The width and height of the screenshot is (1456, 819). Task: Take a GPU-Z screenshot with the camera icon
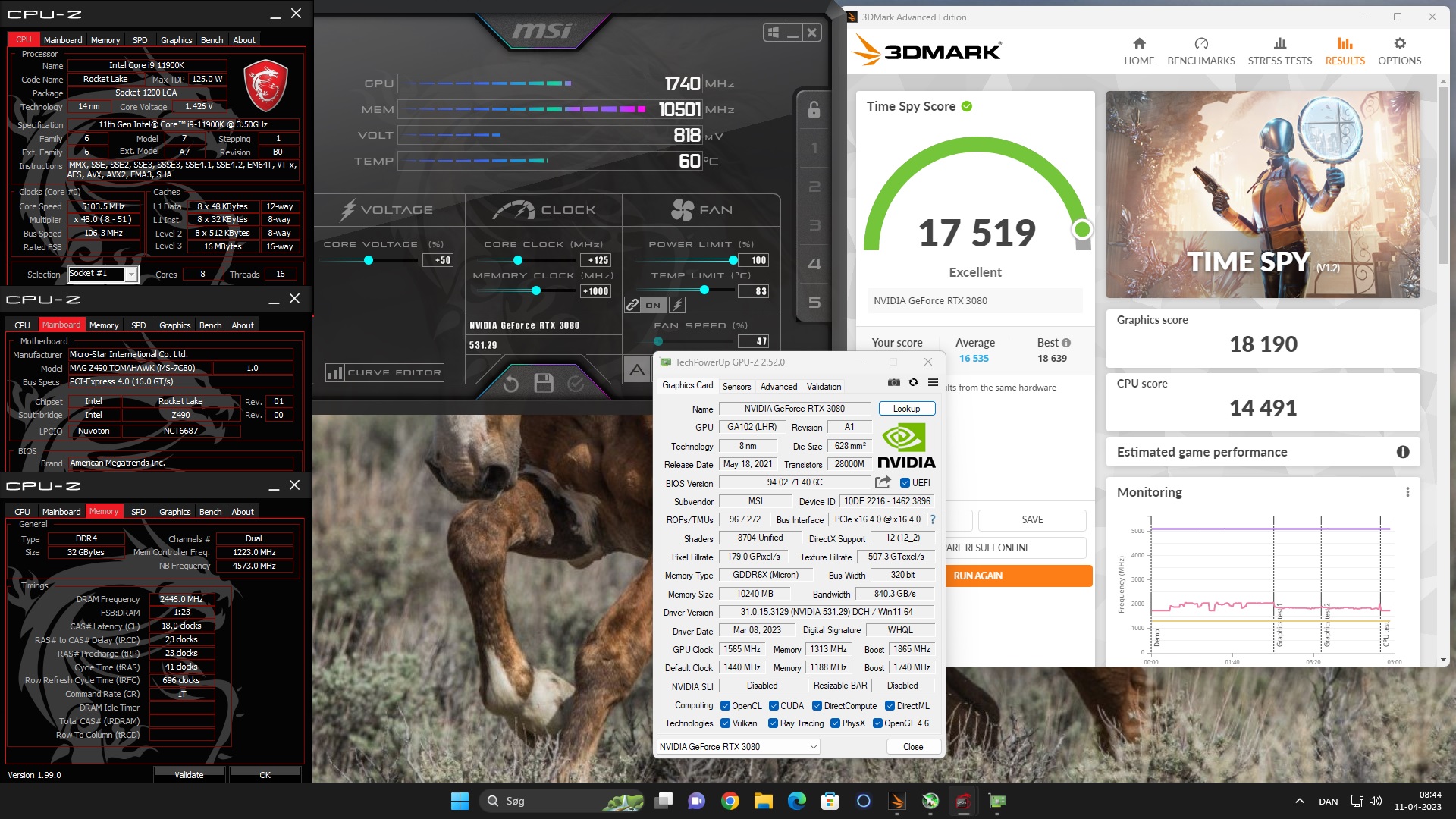[x=894, y=382]
